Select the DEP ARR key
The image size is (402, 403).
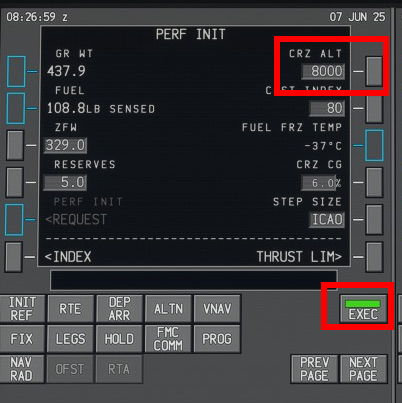(119, 308)
